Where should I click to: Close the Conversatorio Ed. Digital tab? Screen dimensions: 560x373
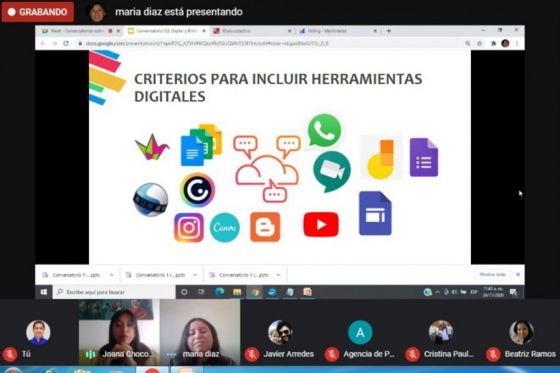204,31
